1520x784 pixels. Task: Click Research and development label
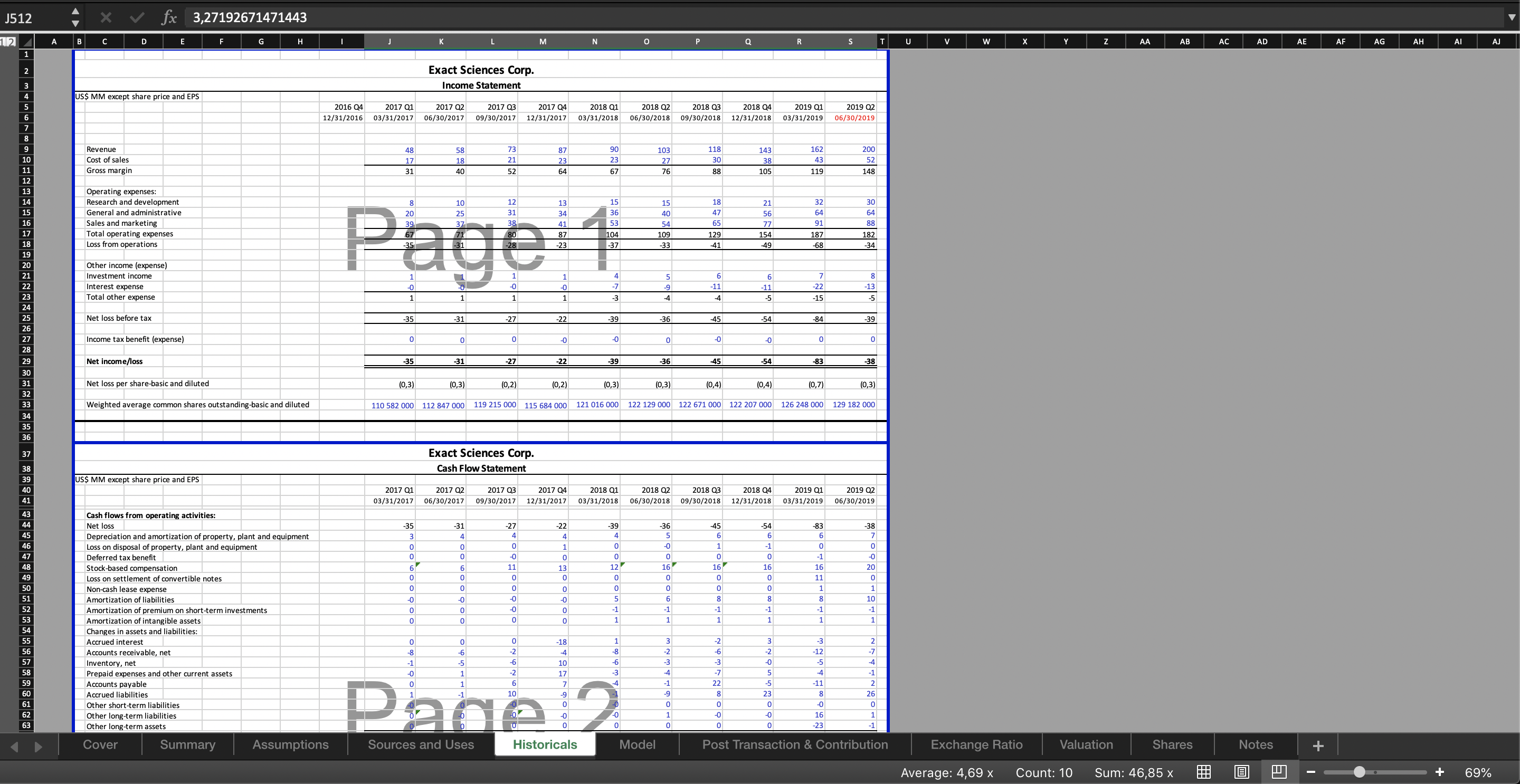133,202
